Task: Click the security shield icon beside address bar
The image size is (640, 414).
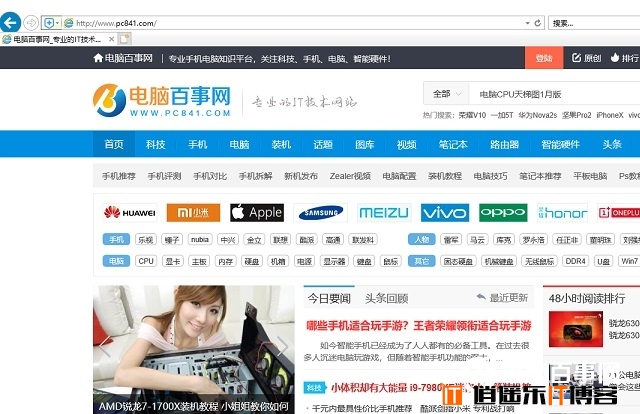Action: point(49,23)
